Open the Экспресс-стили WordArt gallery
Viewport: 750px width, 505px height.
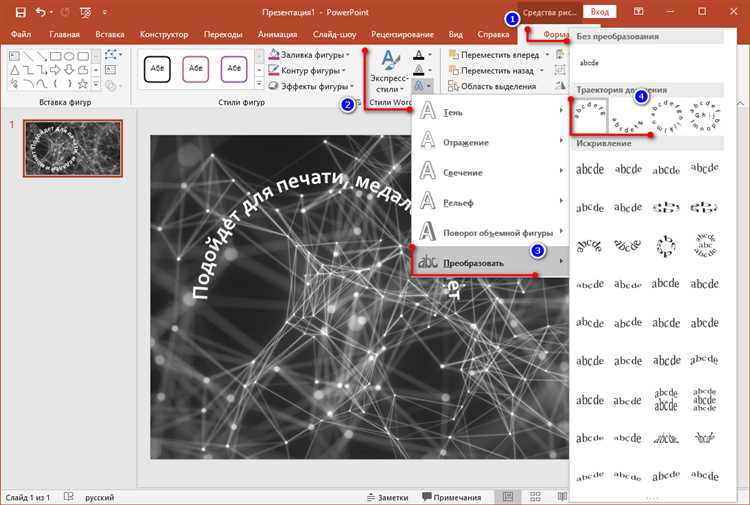tap(389, 71)
